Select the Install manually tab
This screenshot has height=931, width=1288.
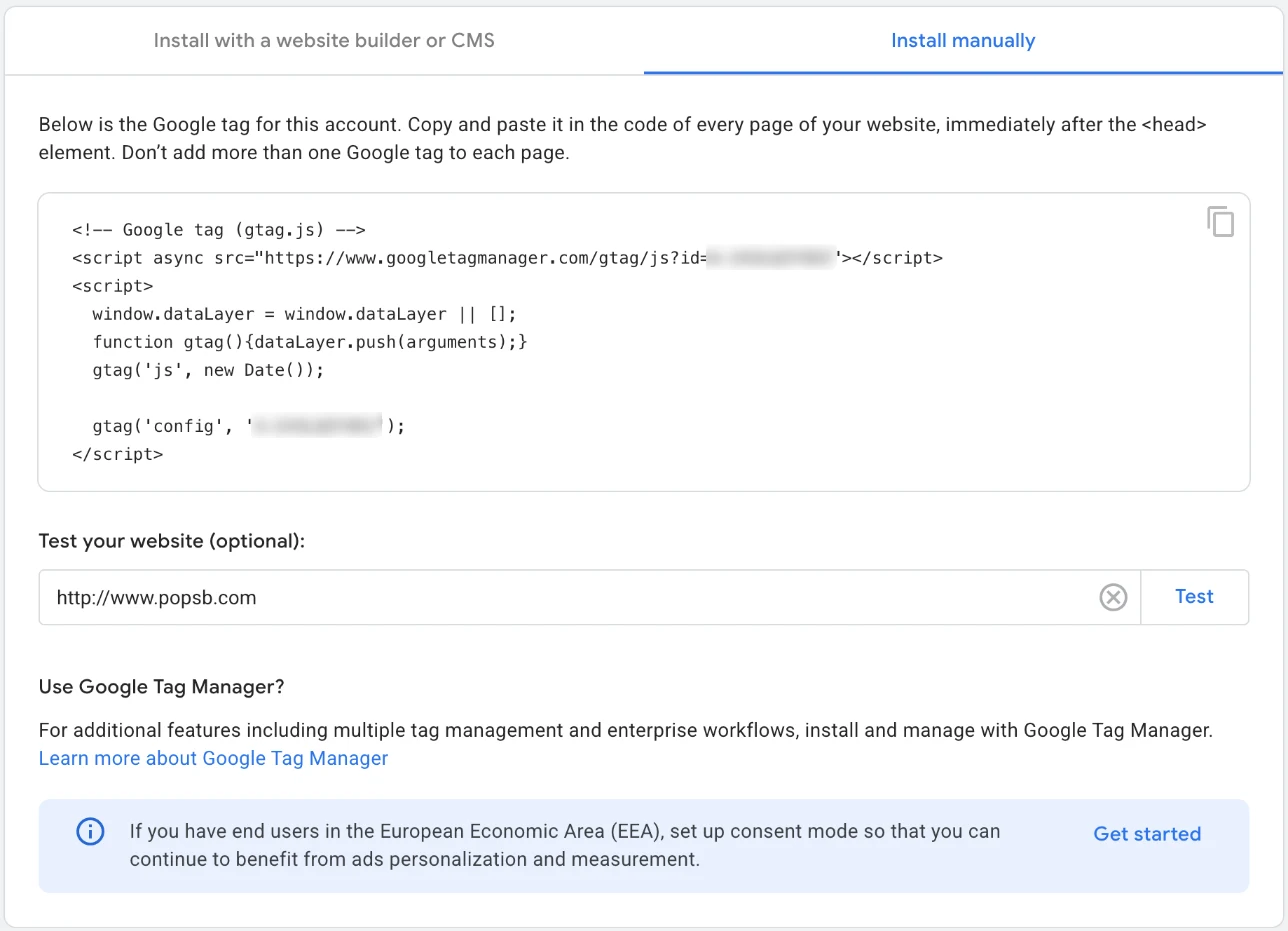point(963,41)
